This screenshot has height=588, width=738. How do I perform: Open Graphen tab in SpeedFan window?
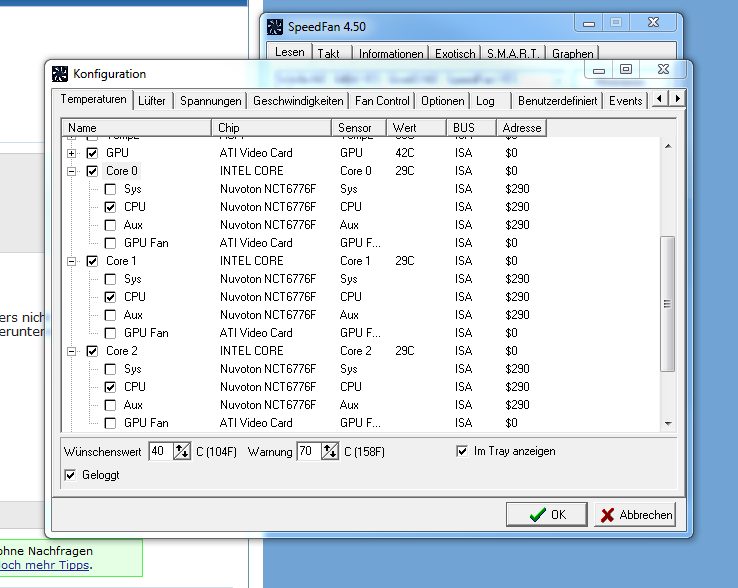(572, 54)
